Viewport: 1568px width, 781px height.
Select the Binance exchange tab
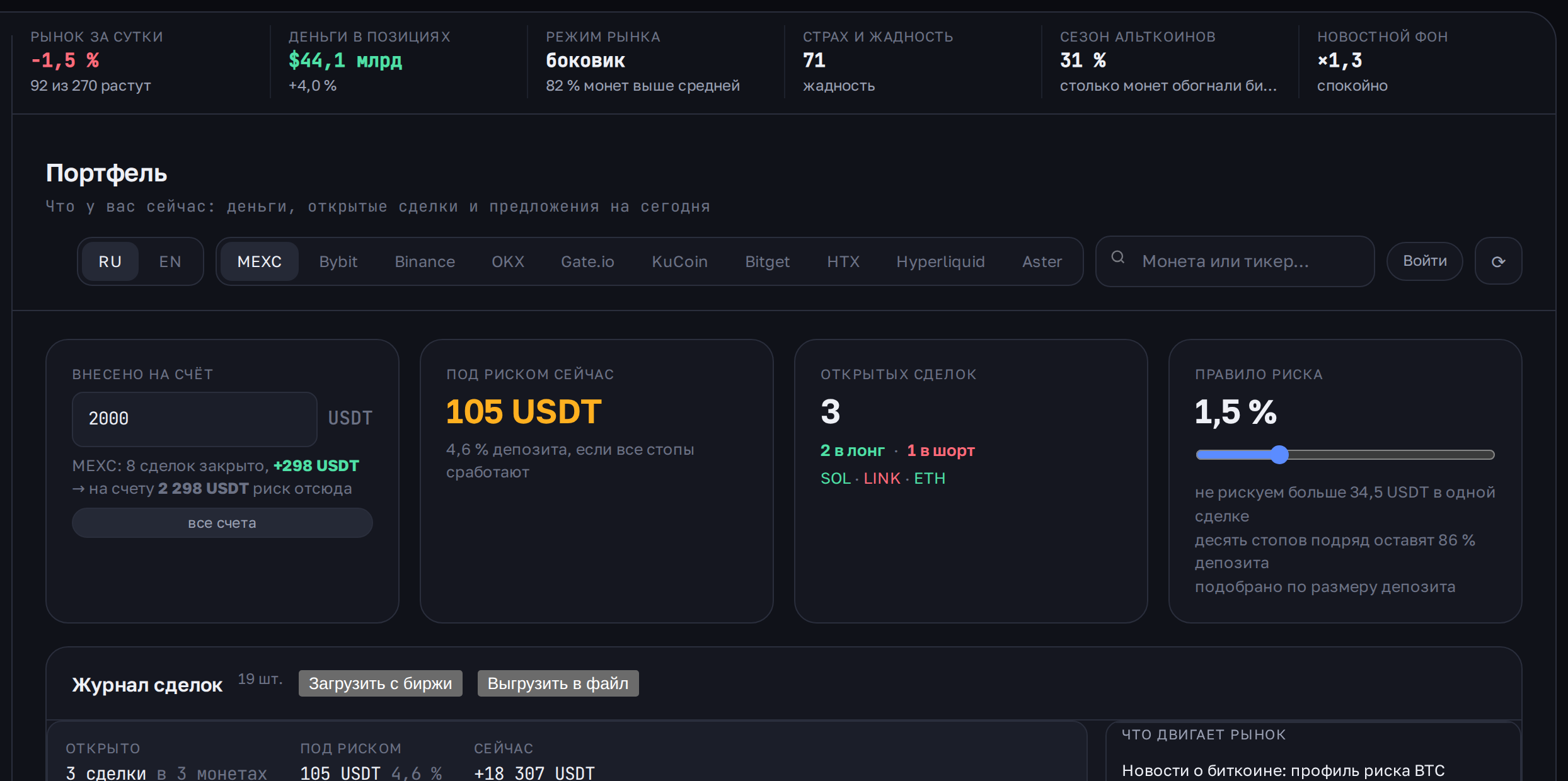425,261
